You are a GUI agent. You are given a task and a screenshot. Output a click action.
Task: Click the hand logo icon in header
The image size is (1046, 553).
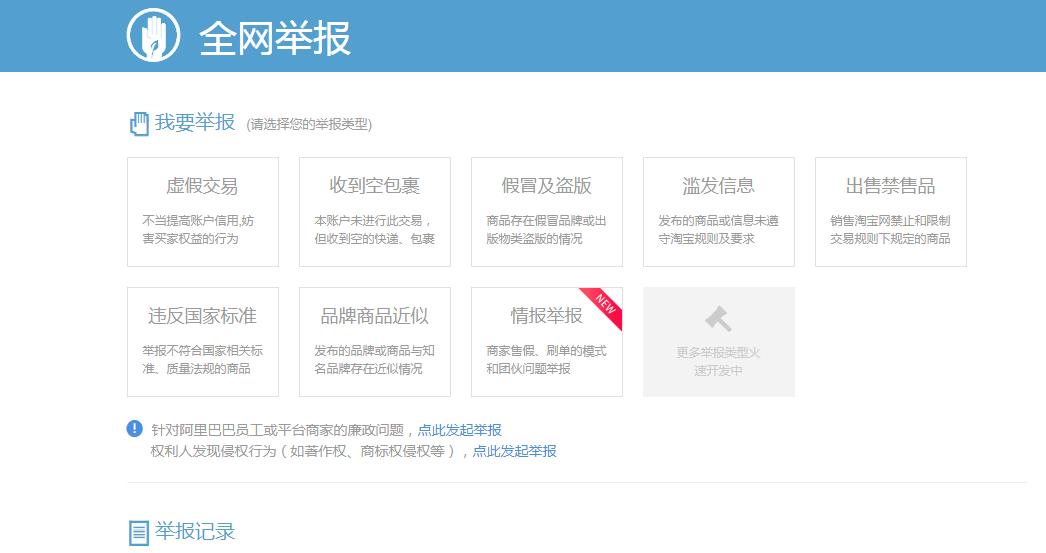tap(153, 35)
